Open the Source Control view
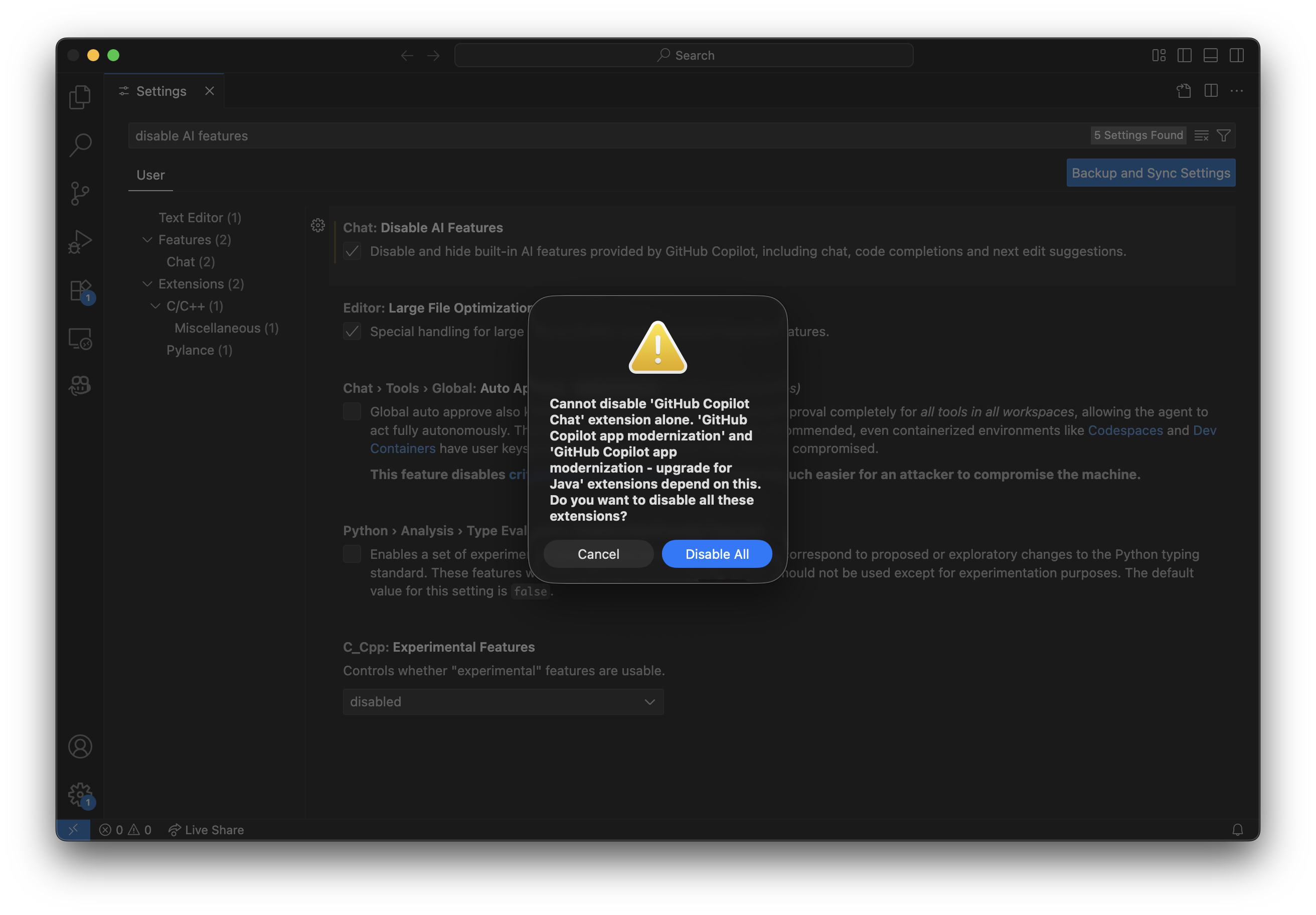The image size is (1316, 915). click(x=80, y=193)
